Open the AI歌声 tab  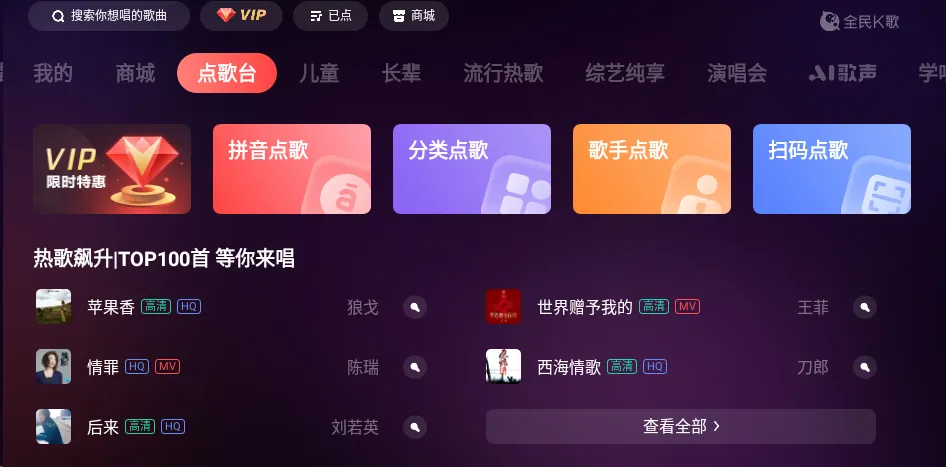pyautogui.click(x=842, y=73)
